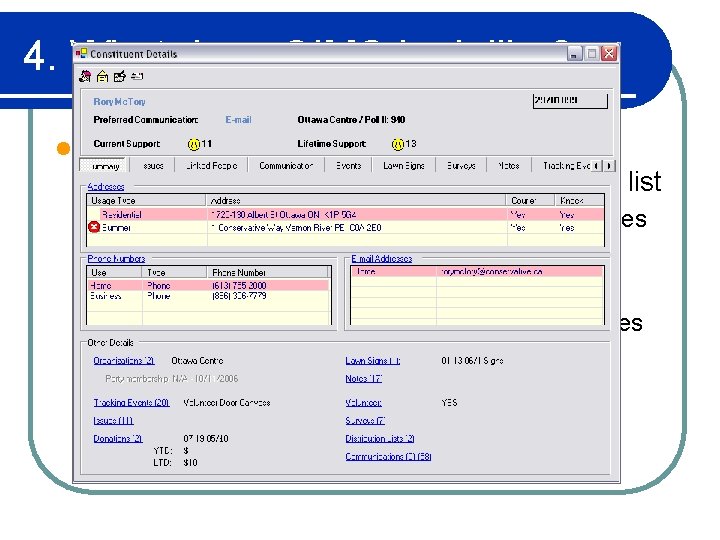Viewport: 720px width, 540px height.
Task: Open the Lawn Signs tab
Action: (x=404, y=166)
